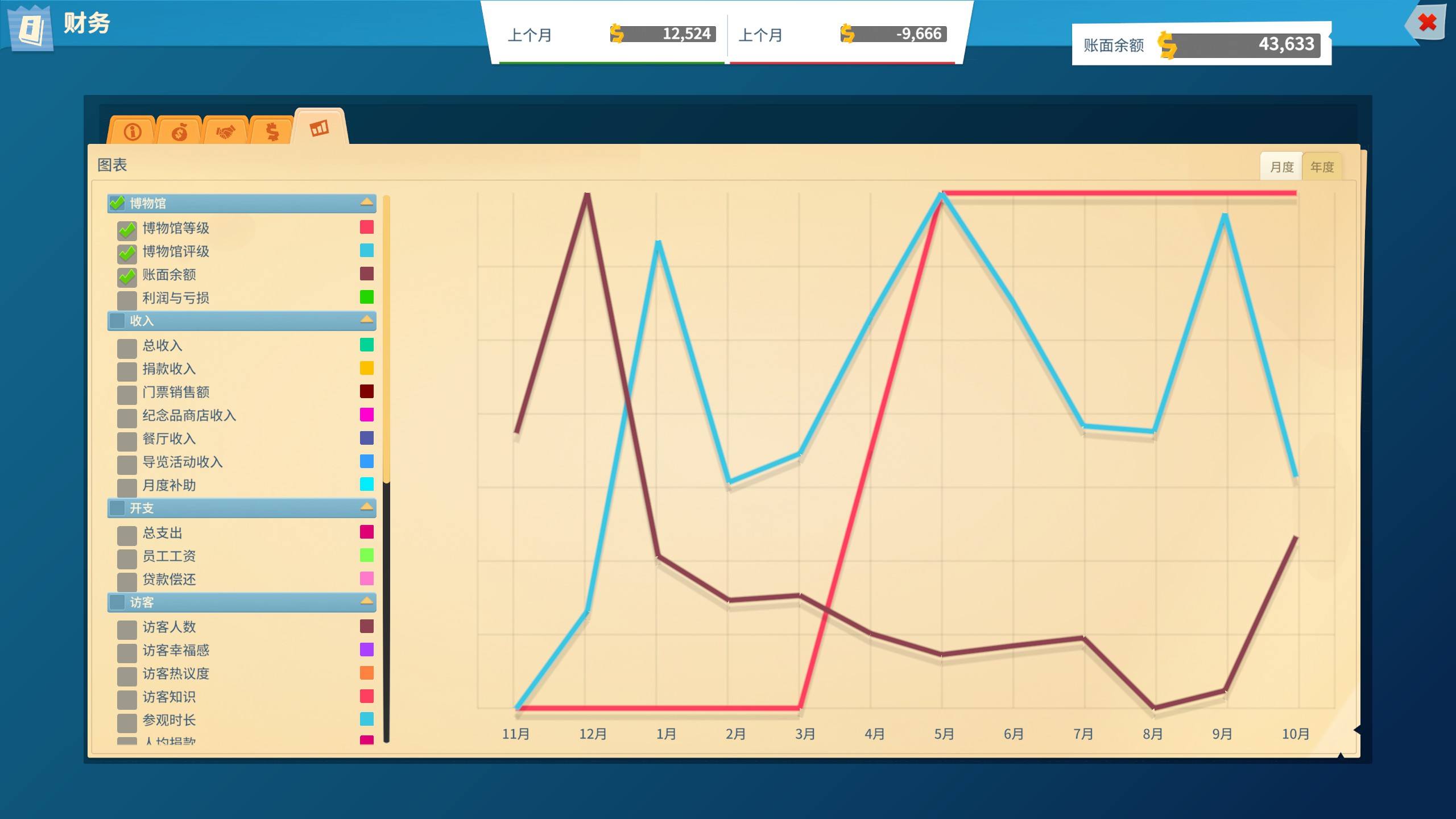Select the charts tab icon
1456x819 pixels.
[x=319, y=128]
